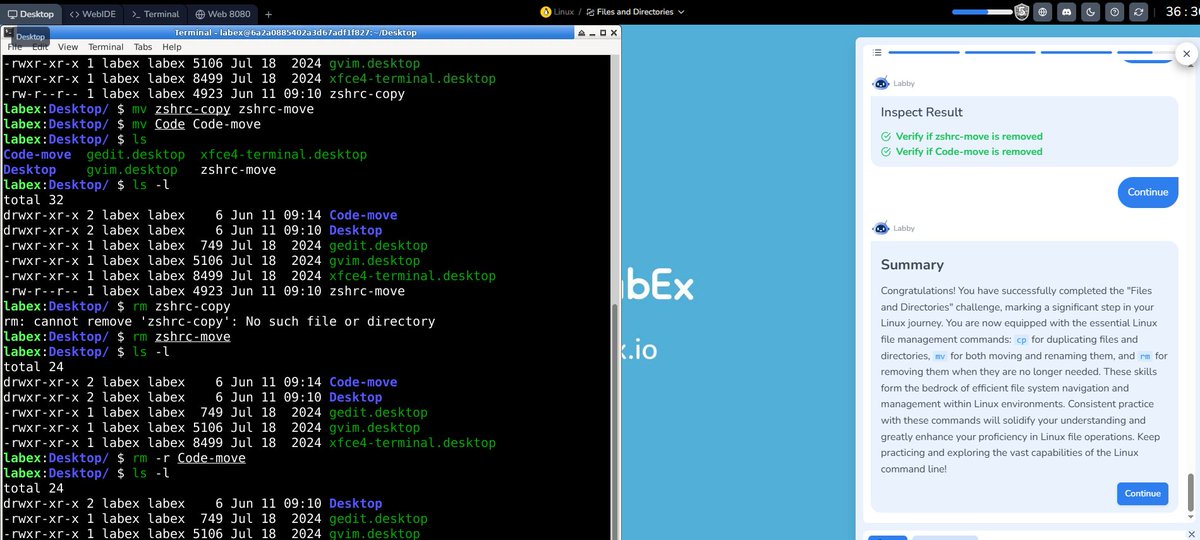This screenshot has width=1200, height=540.
Task: Click Continue in Summary card
Action: [1142, 493]
